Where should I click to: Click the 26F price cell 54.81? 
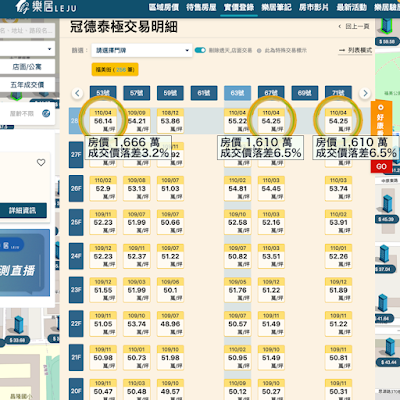tap(238, 189)
